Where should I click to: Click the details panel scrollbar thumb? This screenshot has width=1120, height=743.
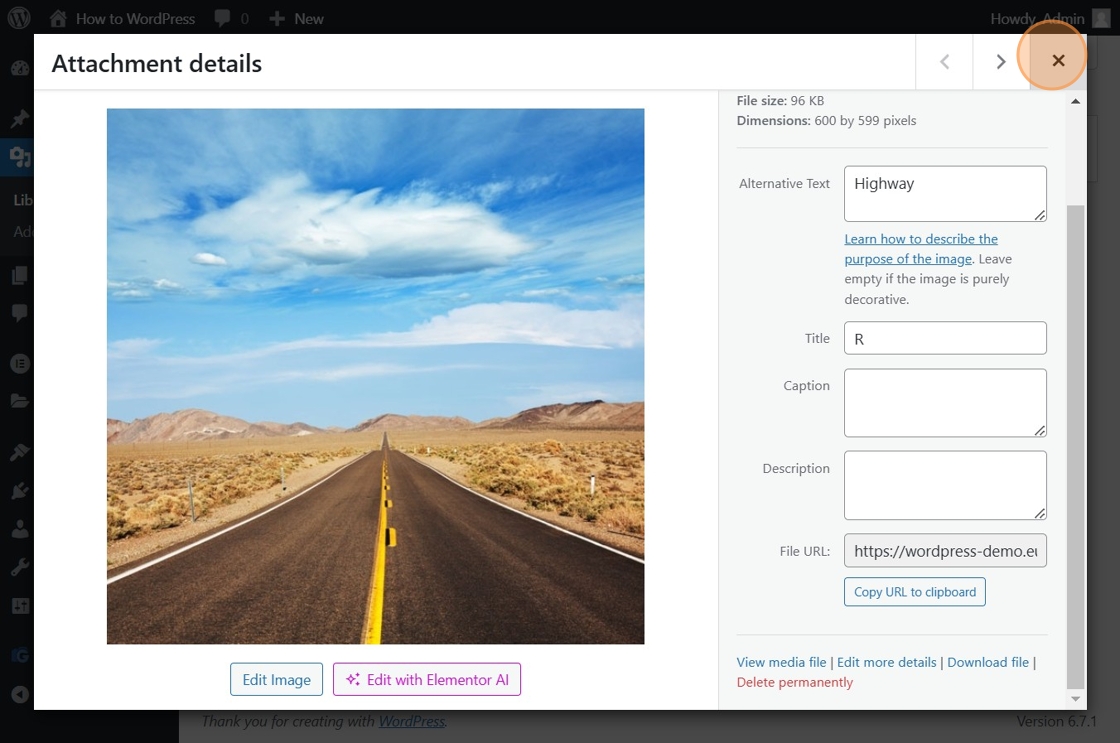point(1076,447)
